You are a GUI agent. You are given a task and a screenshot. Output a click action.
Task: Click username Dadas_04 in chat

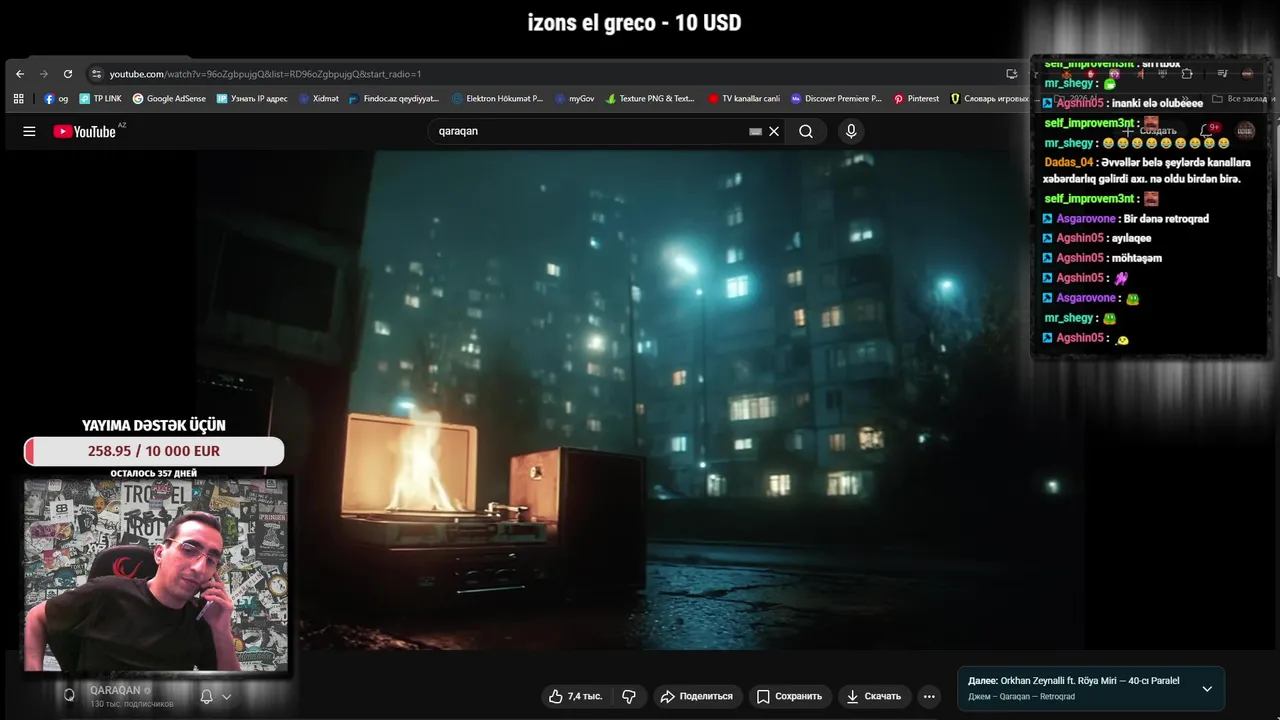click(x=1069, y=162)
